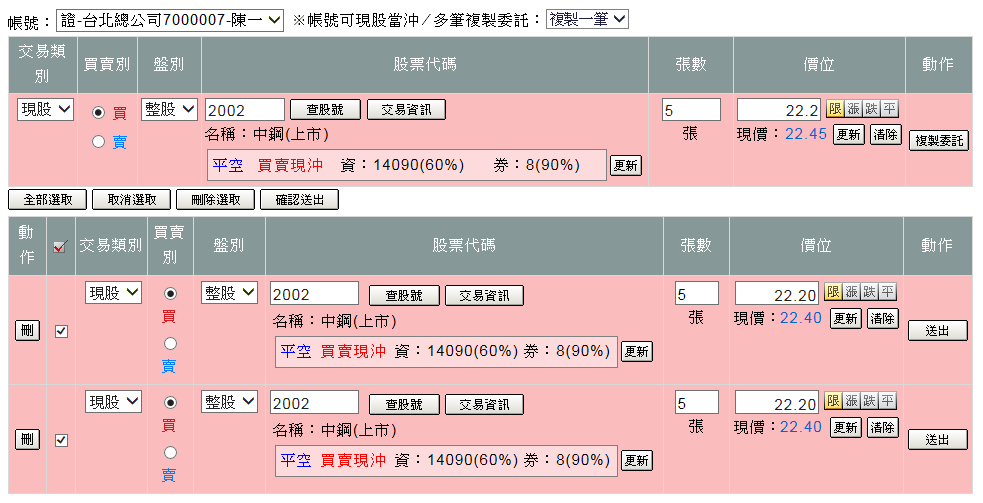Click the 刪 delete button on the first order row
The height and width of the screenshot is (503, 983).
[x=27, y=331]
